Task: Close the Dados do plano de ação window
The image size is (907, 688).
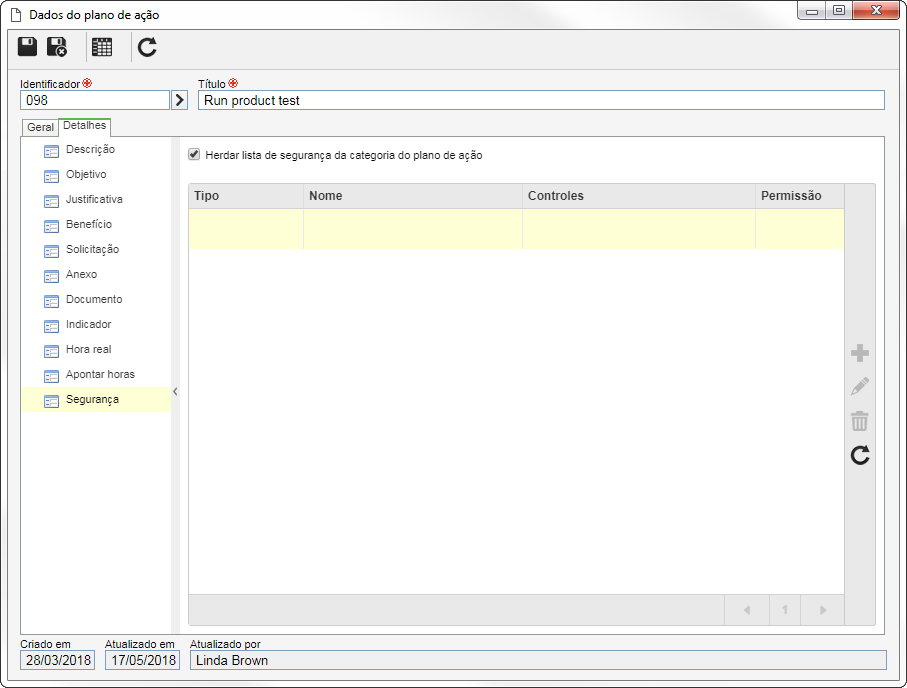Action: point(876,11)
